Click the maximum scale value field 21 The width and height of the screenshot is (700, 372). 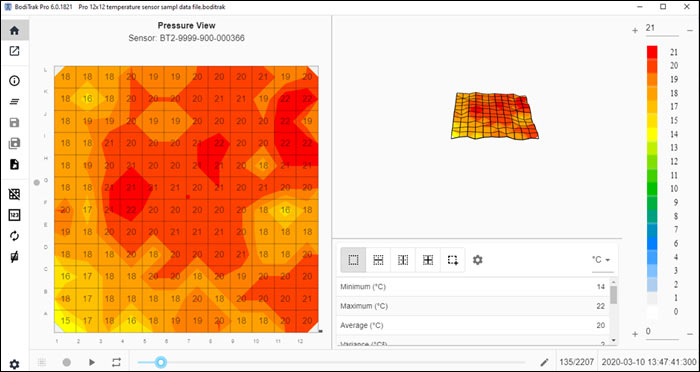662,29
